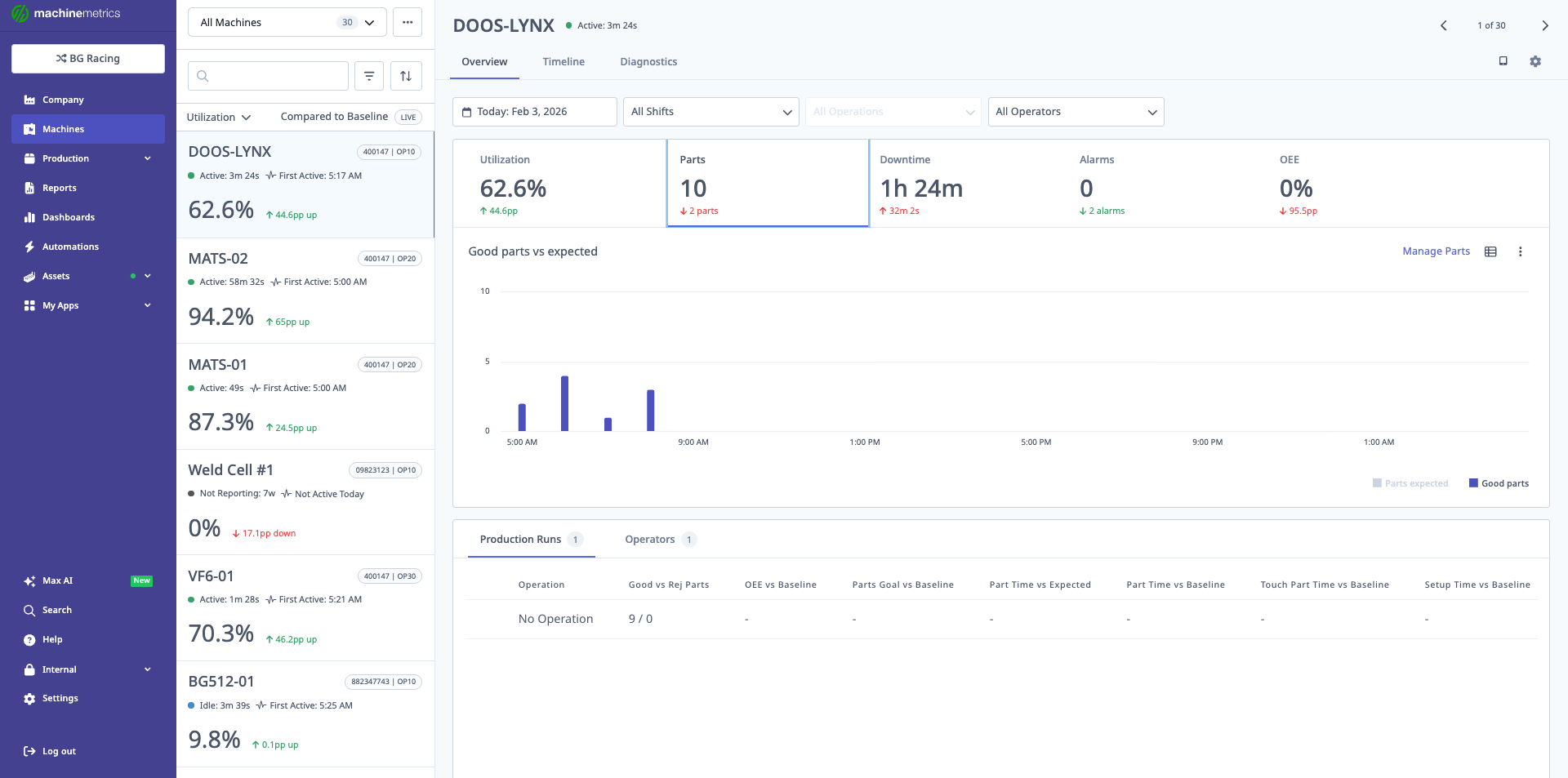Open the three-dot menu beside All Machines
Viewport: 1568px width, 778px height.
tap(407, 22)
